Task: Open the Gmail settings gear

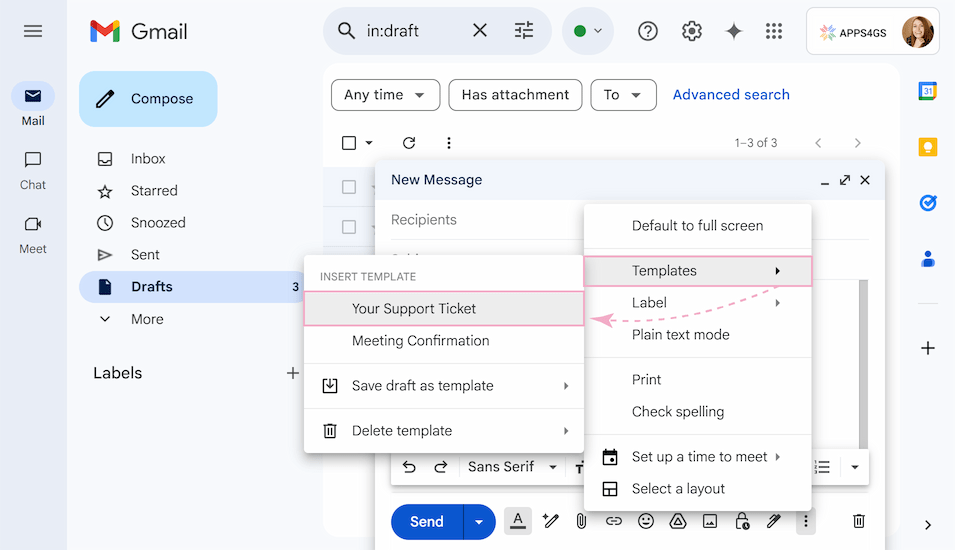Action: (691, 31)
